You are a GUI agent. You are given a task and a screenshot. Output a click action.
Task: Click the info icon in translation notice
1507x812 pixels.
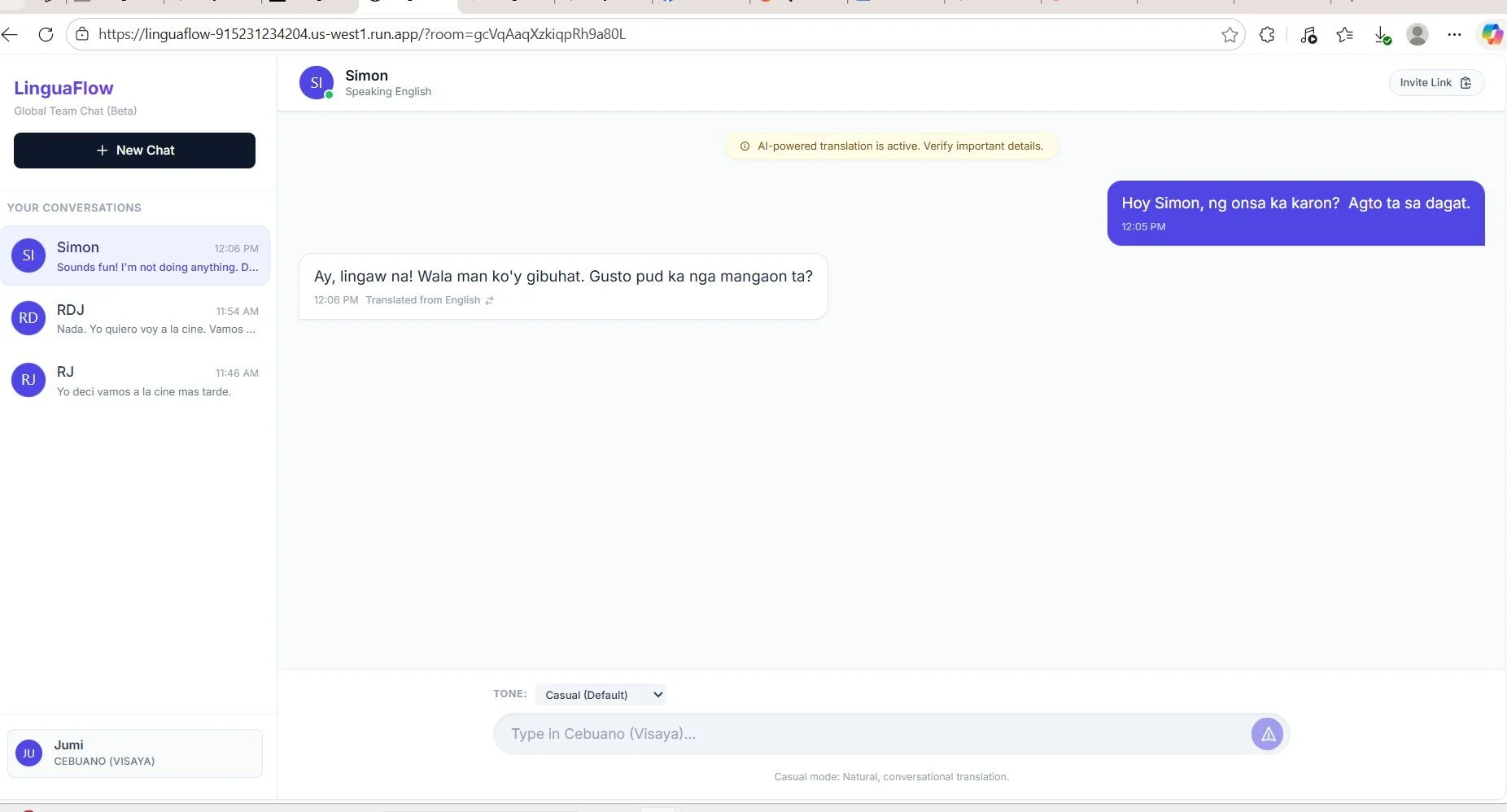[745, 146]
